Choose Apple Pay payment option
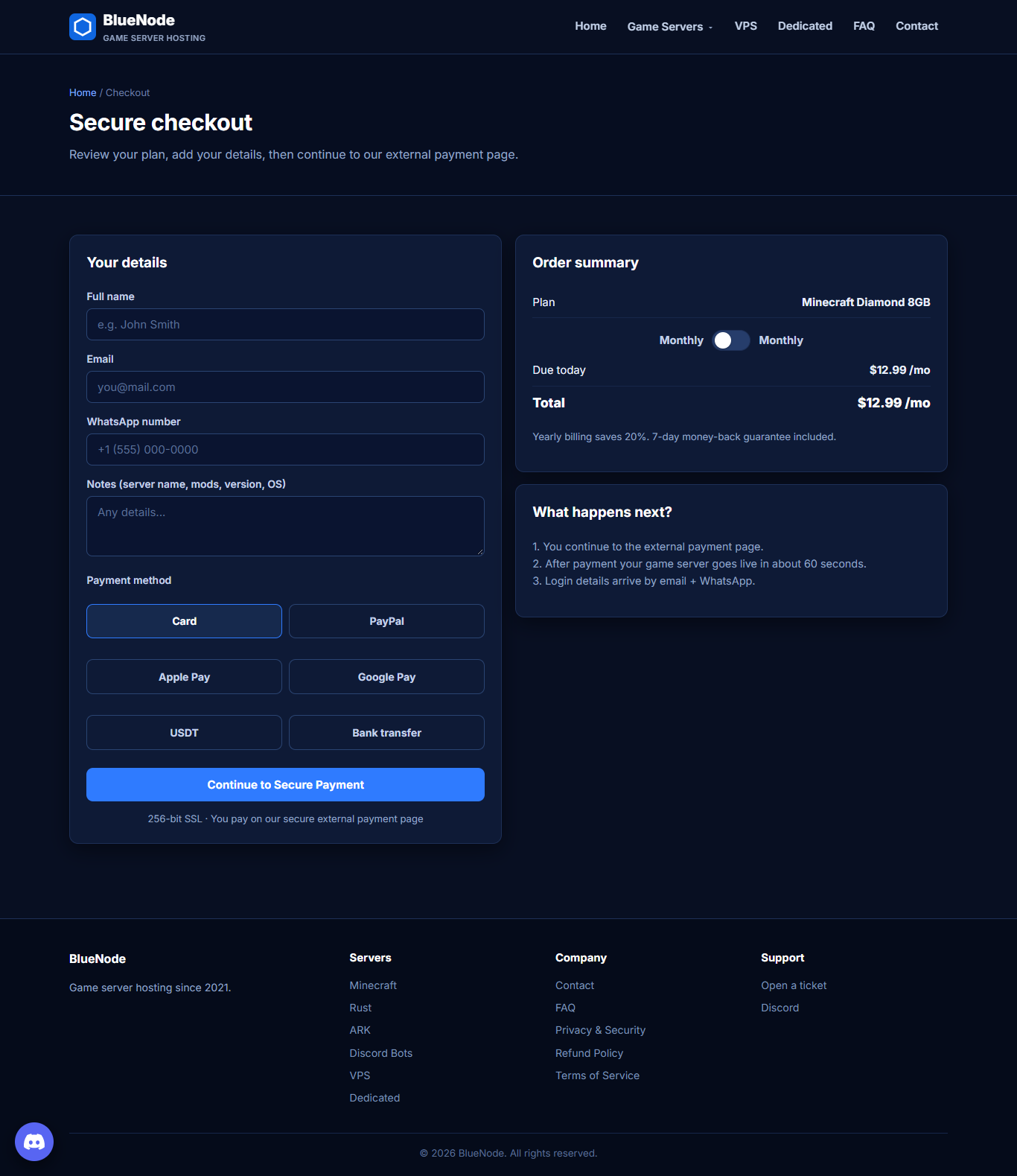 point(184,677)
